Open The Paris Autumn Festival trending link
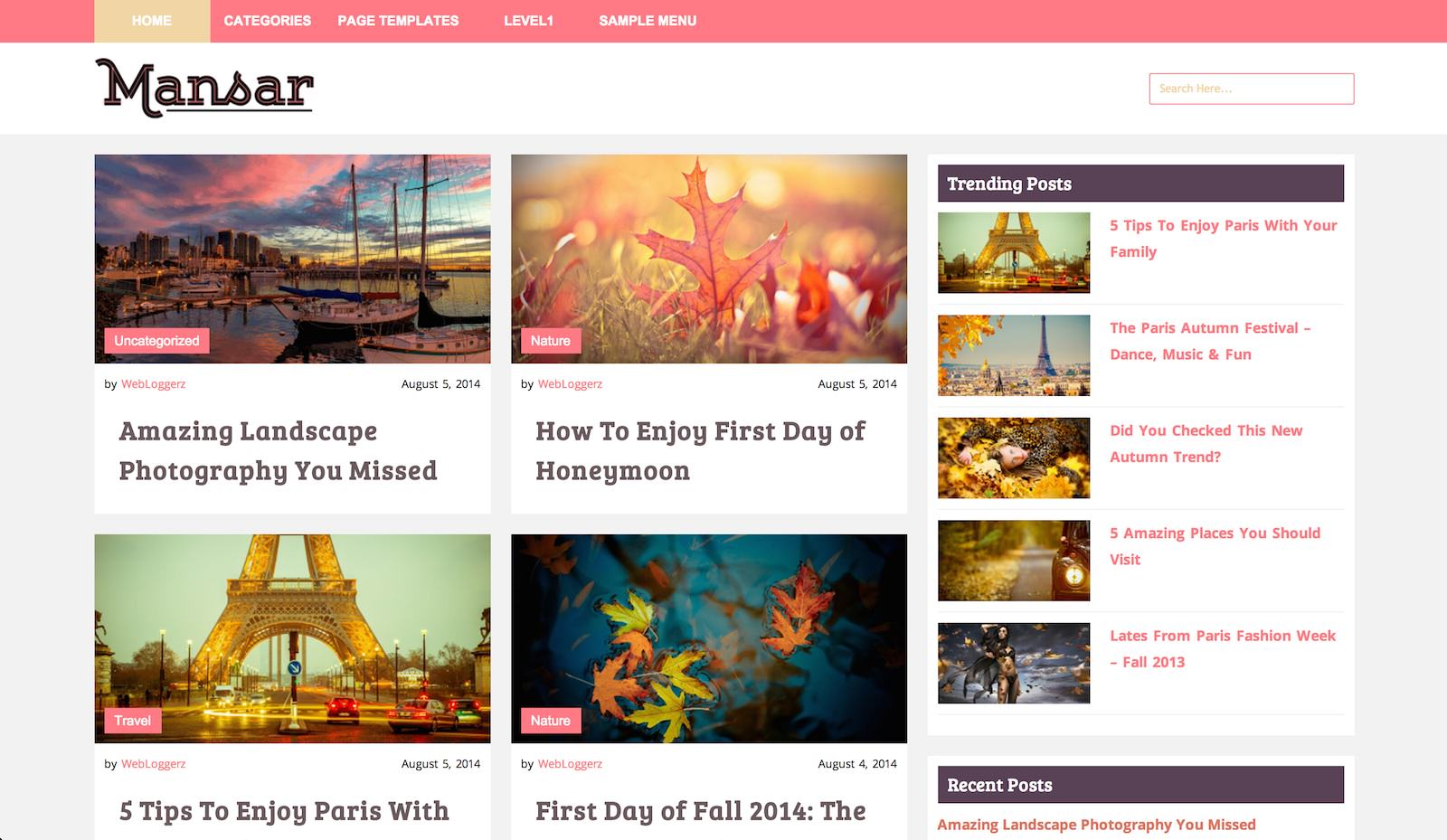Viewport: 1447px width, 840px height. pyautogui.click(x=1210, y=341)
